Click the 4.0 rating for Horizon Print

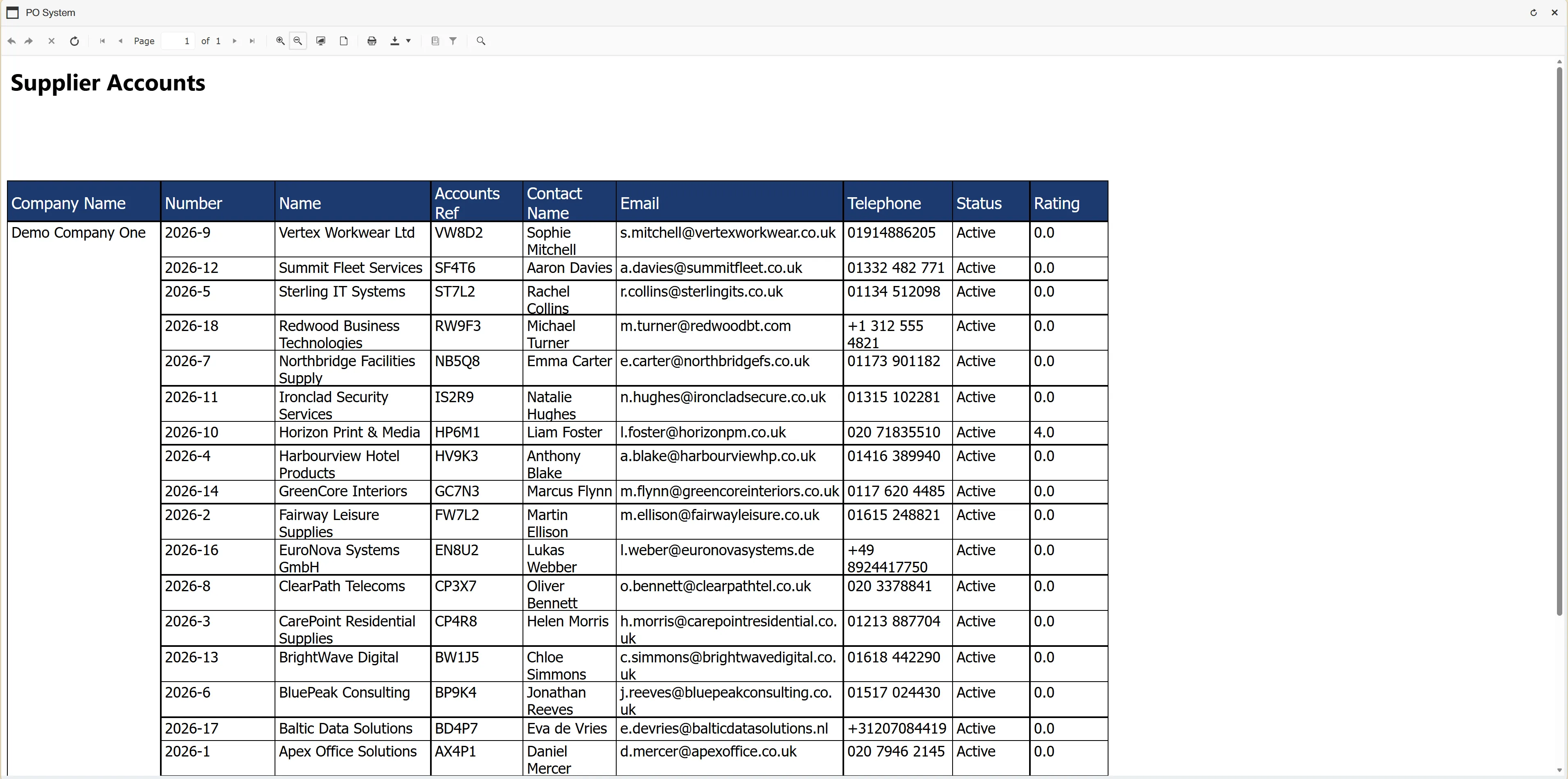point(1044,432)
